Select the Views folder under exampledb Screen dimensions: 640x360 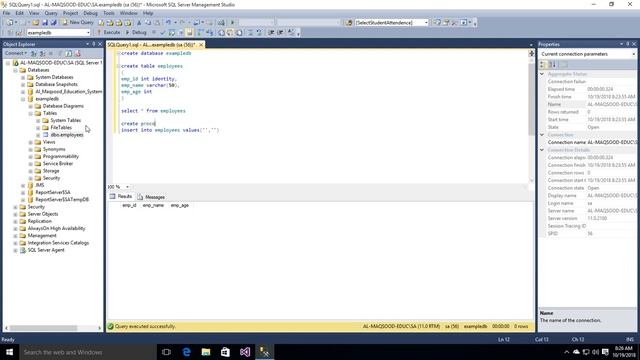[49, 142]
